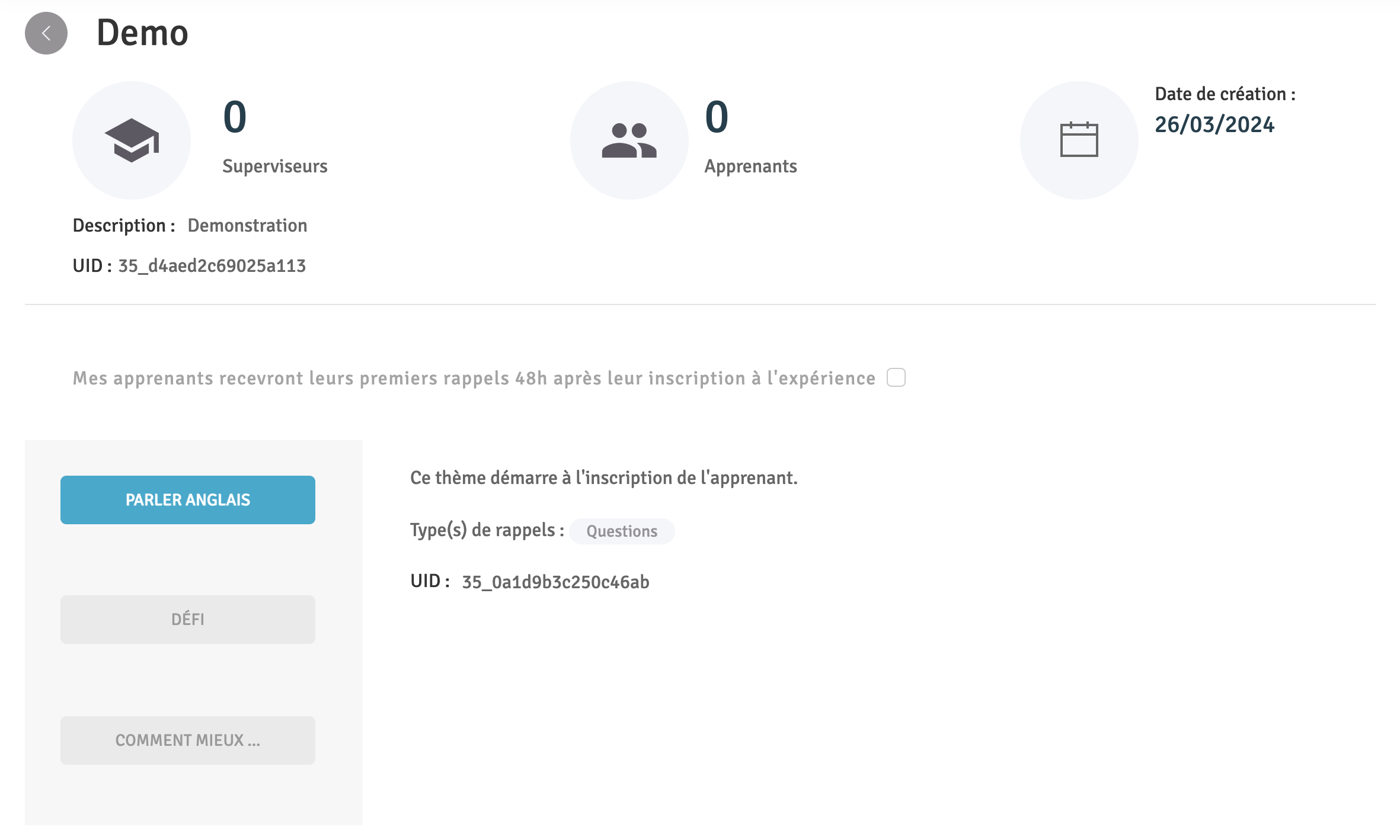Click the calendar creation date icon

[1079, 140]
